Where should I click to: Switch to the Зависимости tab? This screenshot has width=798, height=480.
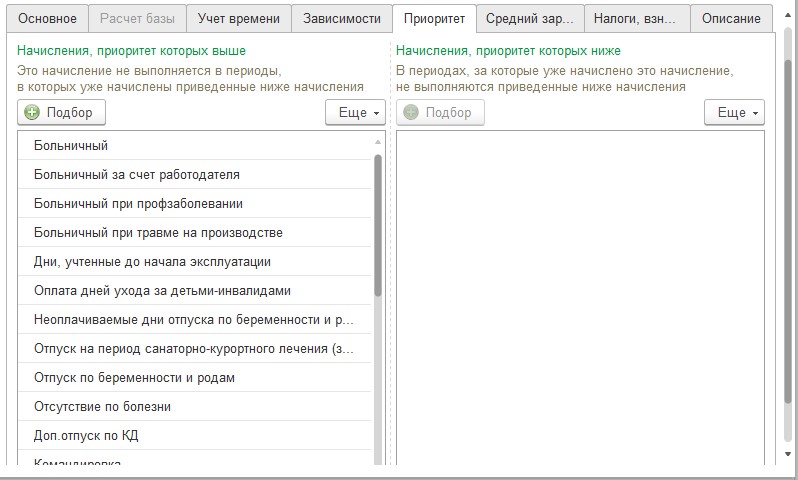pyautogui.click(x=342, y=19)
